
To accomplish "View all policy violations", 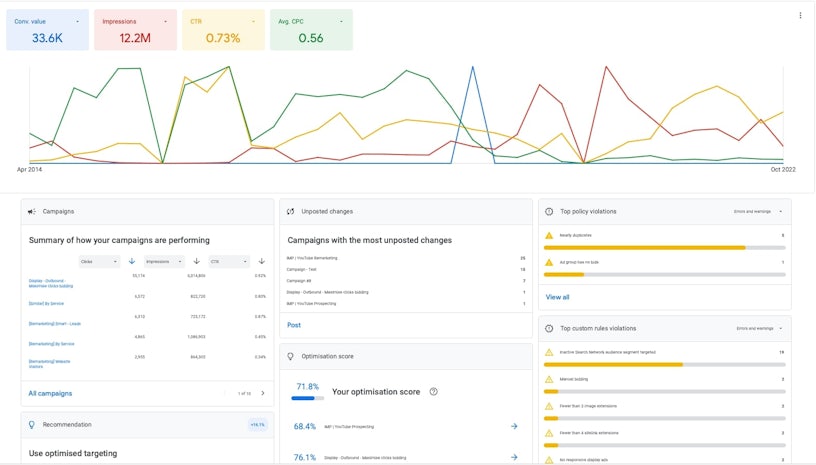I will coord(557,297).
